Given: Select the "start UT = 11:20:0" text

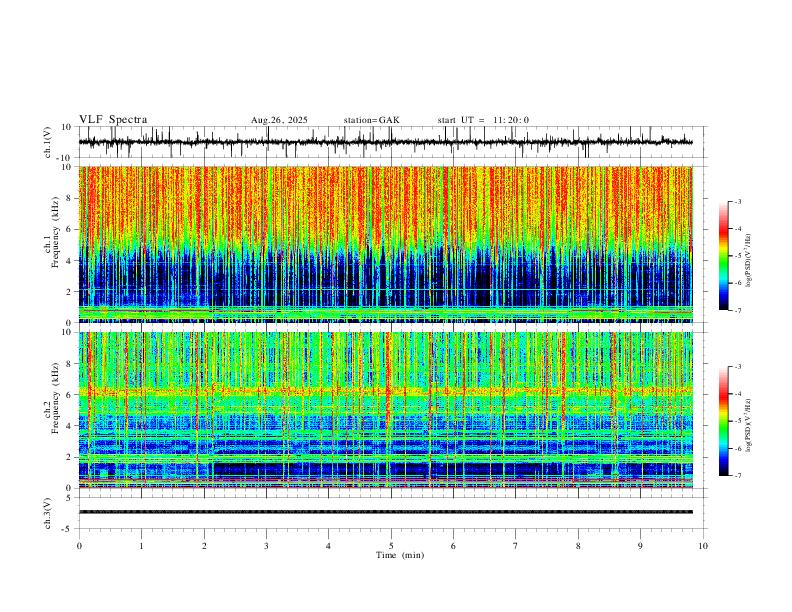Looking at the screenshot, I should tap(483, 120).
